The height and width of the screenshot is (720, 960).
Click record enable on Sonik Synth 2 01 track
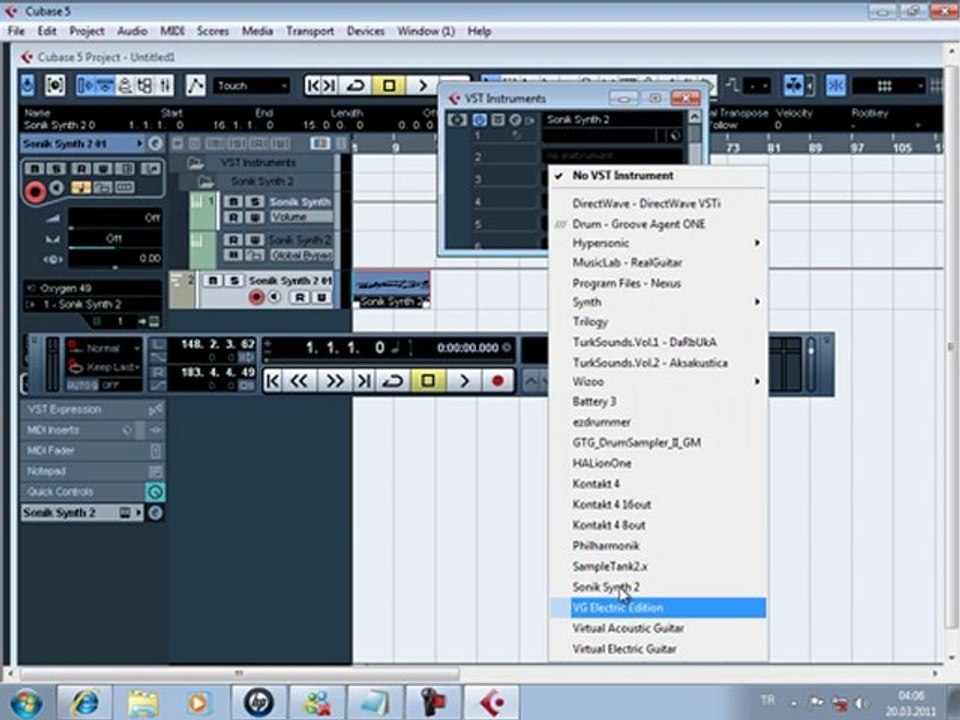point(256,298)
